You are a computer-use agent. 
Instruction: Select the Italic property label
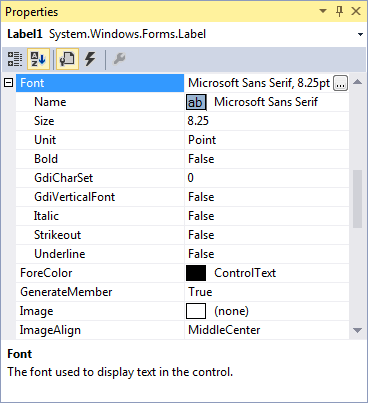point(46,216)
